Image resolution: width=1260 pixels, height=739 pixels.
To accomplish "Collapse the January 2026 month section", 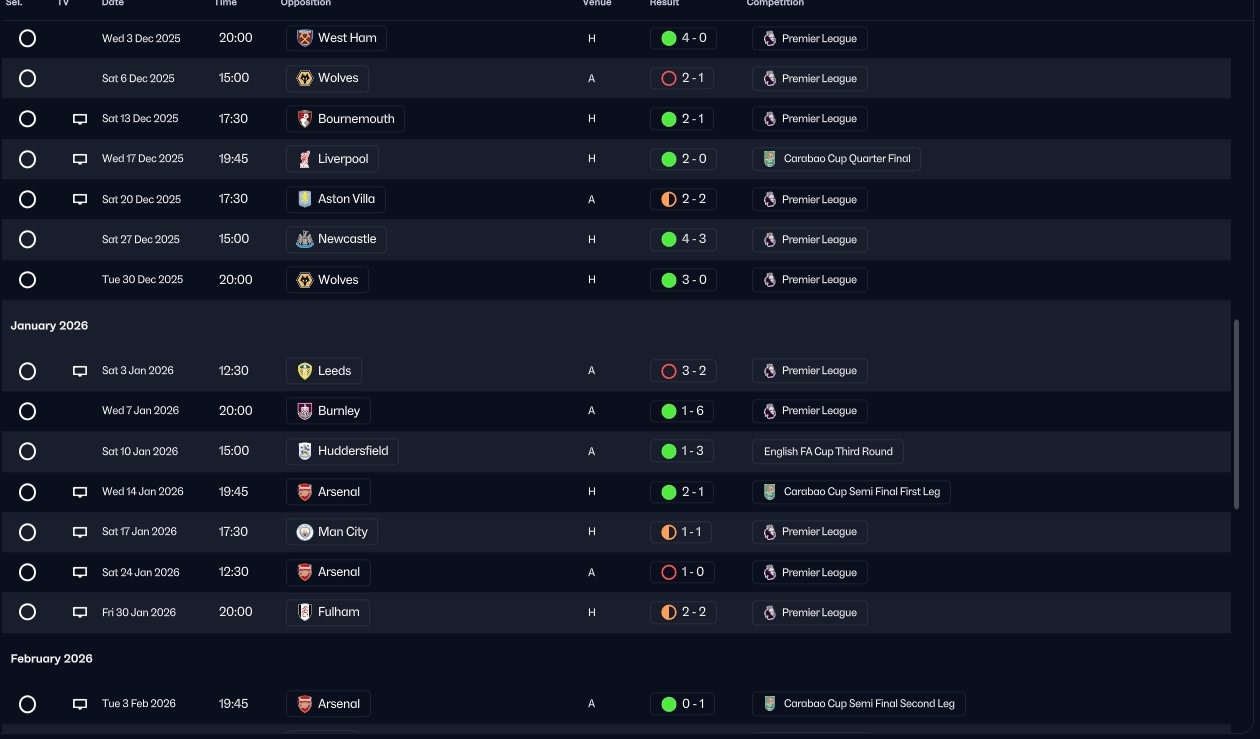I will tap(50, 326).
